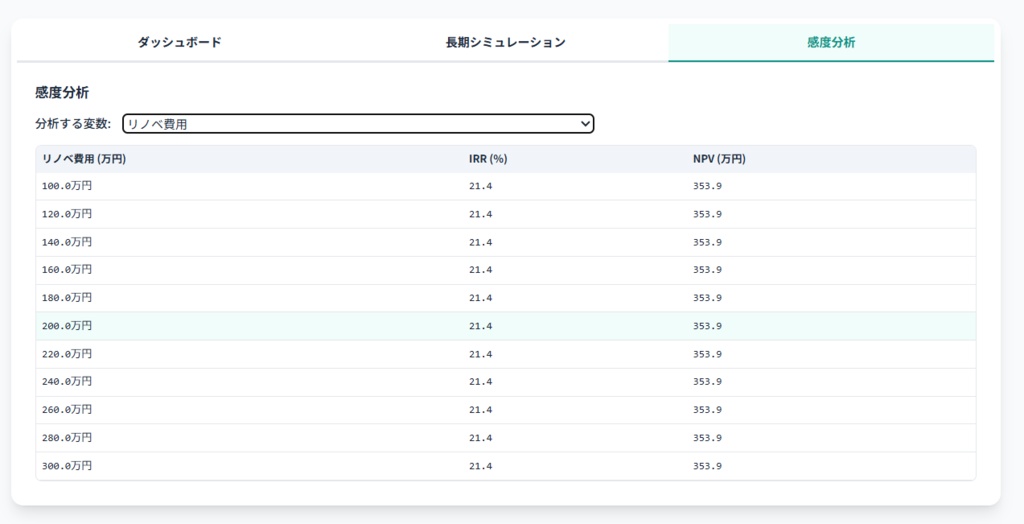
Task: Click the 300.0万円 row
Action: tap(67, 466)
